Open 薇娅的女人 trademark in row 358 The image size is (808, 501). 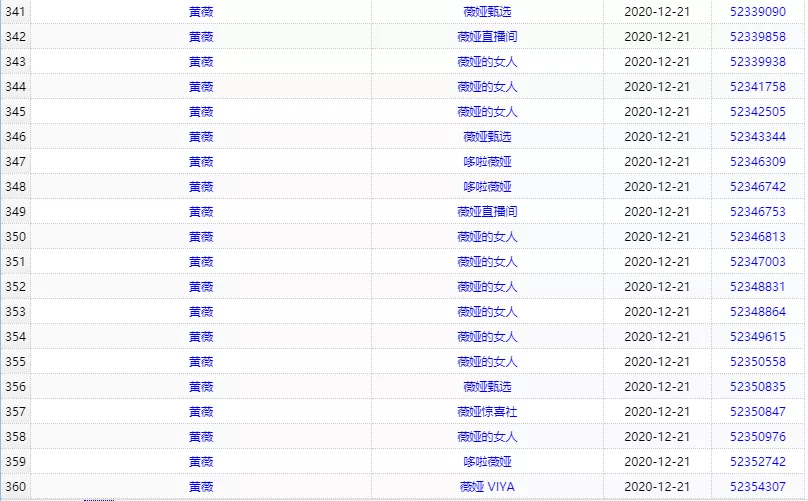click(487, 437)
